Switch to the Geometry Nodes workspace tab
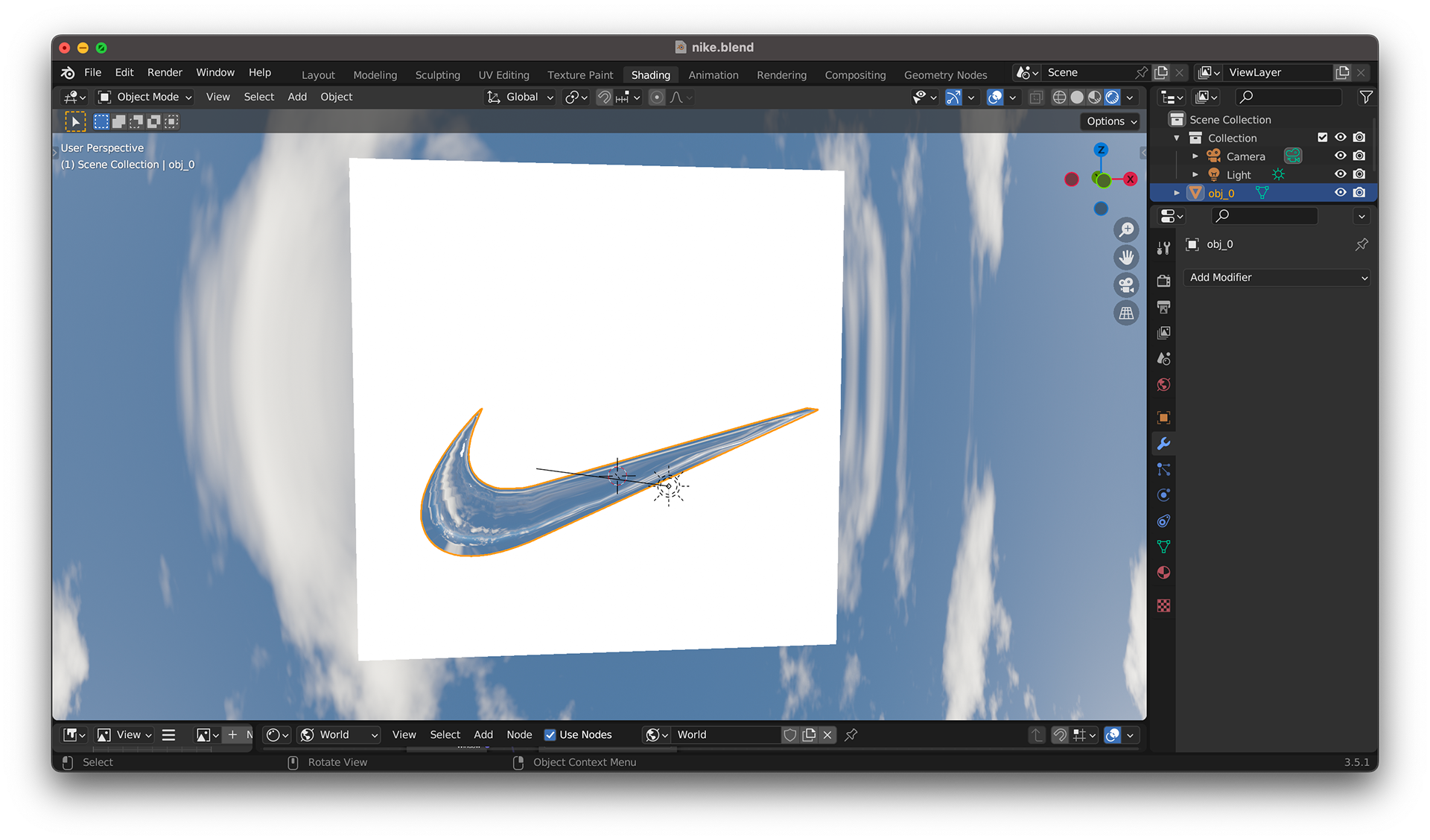 point(945,74)
